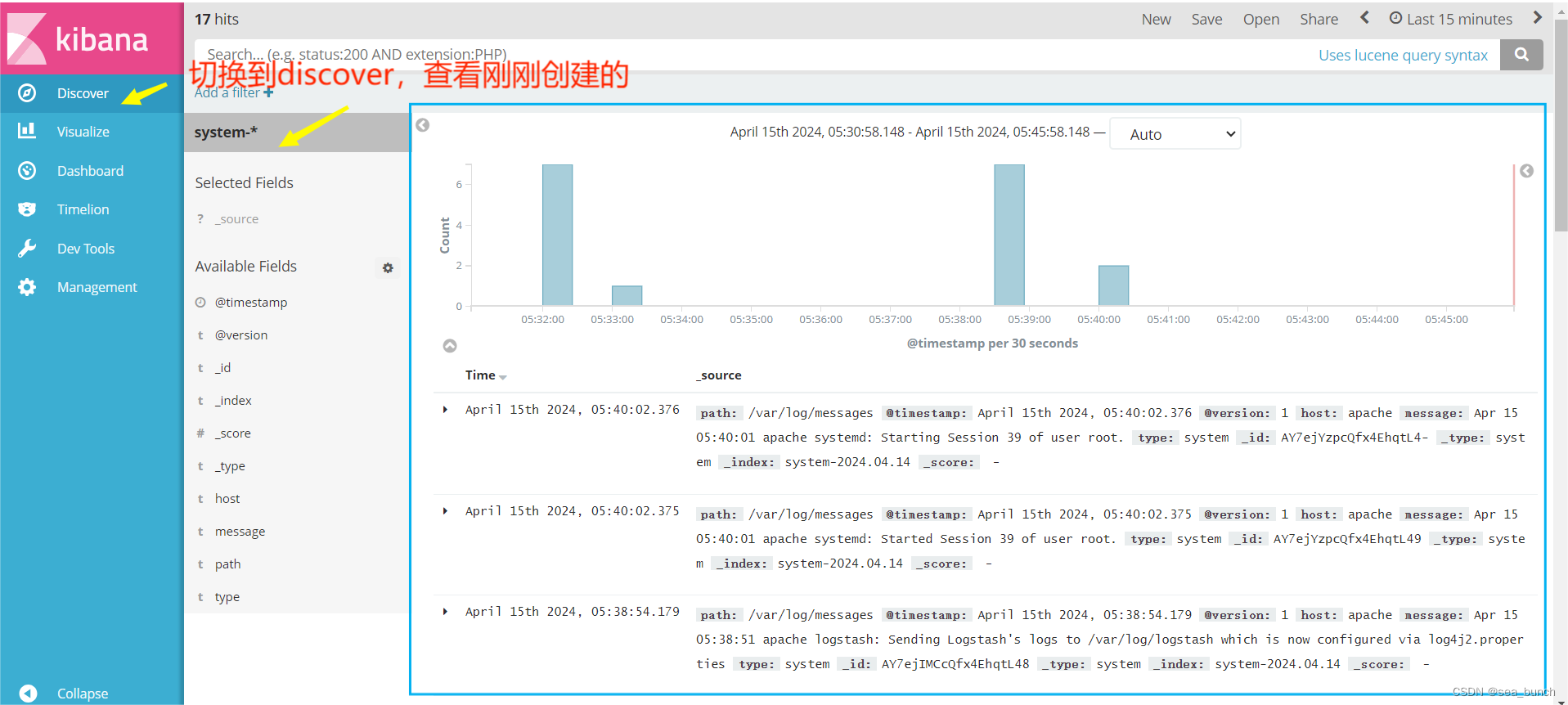Screen dimensions: 1568x705
Task: Select the _score available field
Action: pyautogui.click(x=233, y=433)
